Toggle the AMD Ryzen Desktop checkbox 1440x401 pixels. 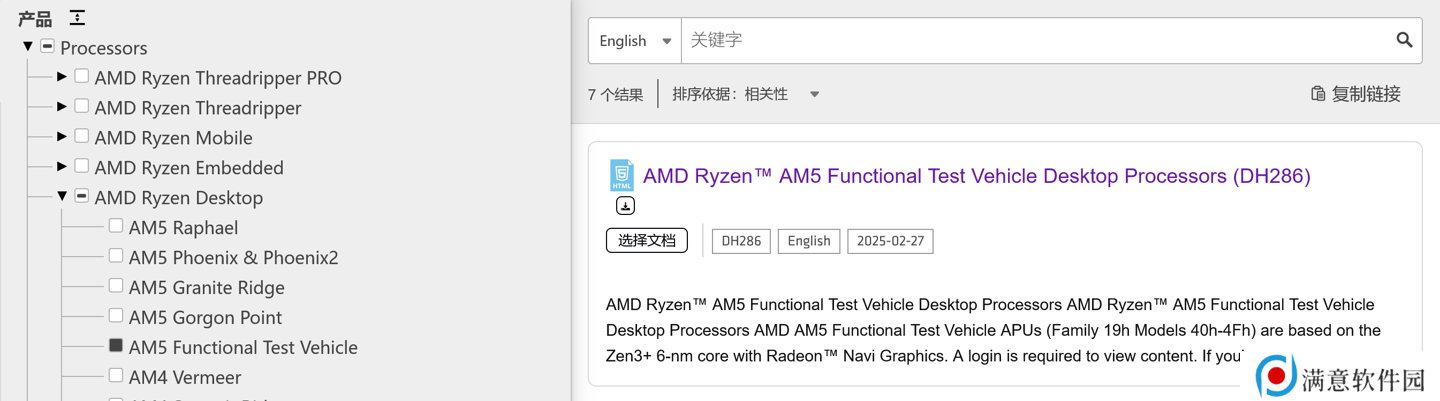point(82,196)
